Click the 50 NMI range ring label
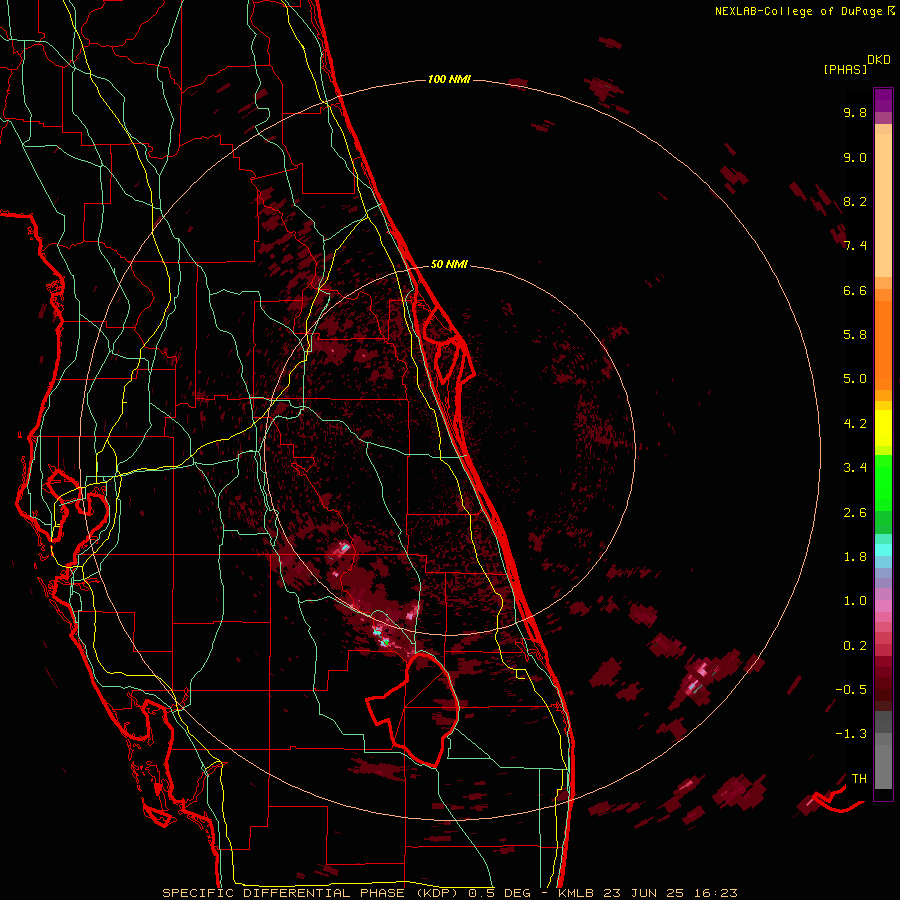The height and width of the screenshot is (900, 900). (449, 264)
